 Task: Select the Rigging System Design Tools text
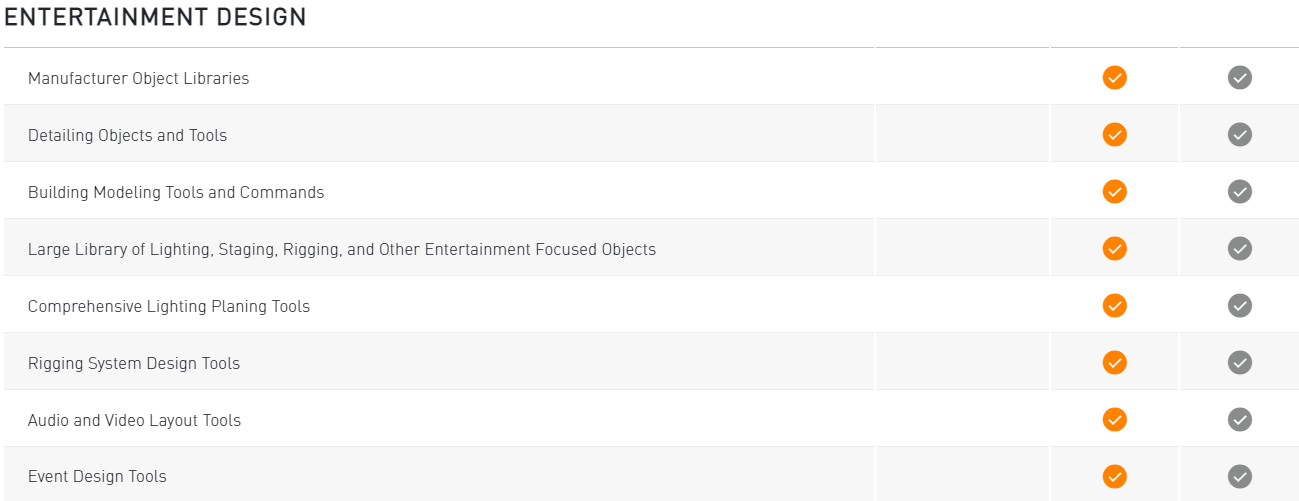(x=134, y=363)
